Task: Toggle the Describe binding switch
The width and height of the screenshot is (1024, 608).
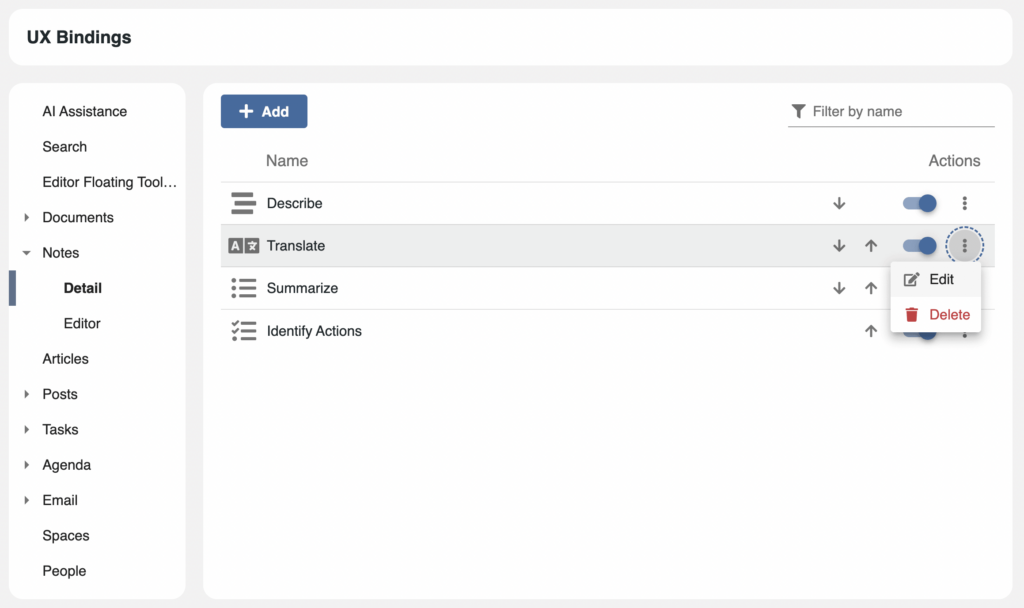Action: (x=919, y=203)
